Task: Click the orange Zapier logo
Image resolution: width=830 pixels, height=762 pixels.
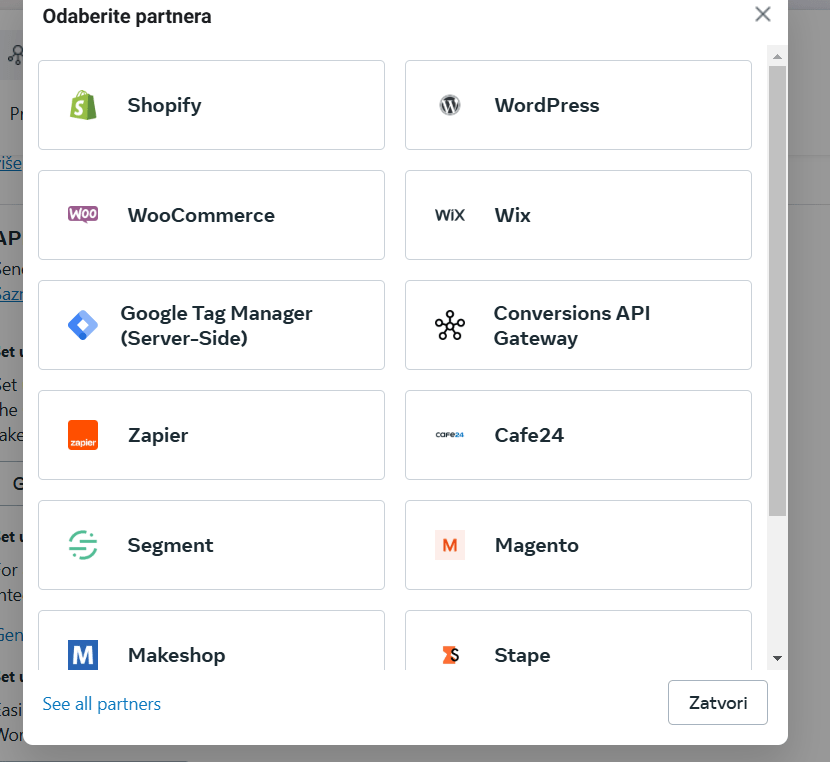Action: (83, 435)
